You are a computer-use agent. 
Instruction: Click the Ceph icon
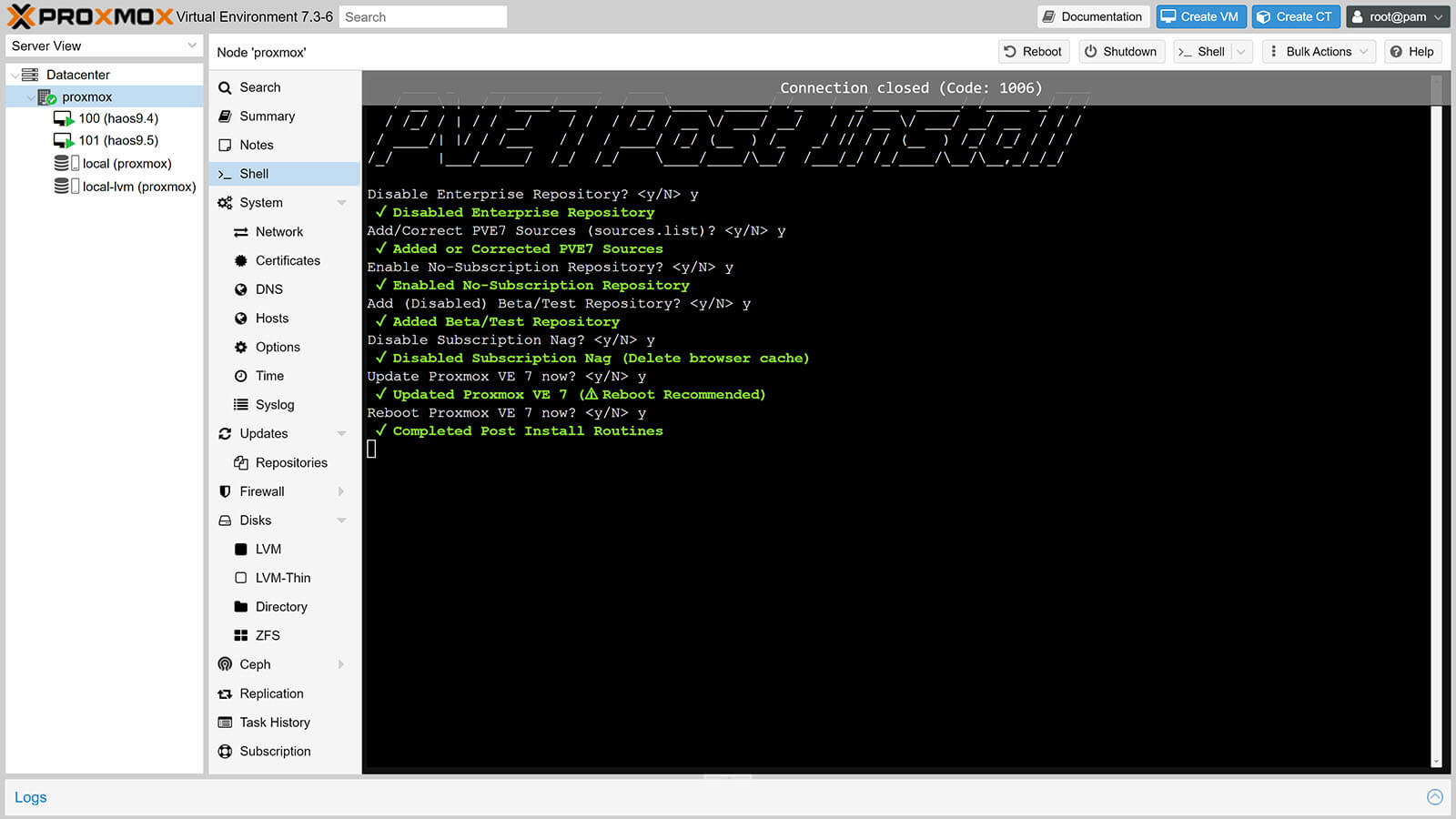225,664
